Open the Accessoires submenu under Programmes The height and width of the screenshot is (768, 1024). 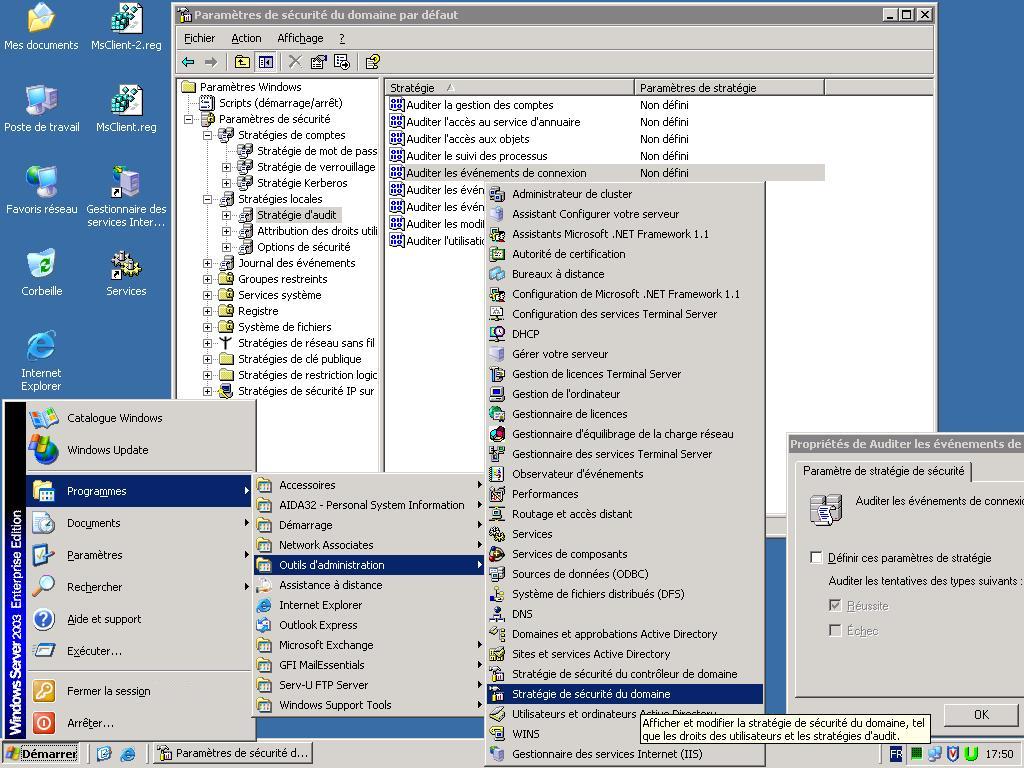[x=370, y=485]
